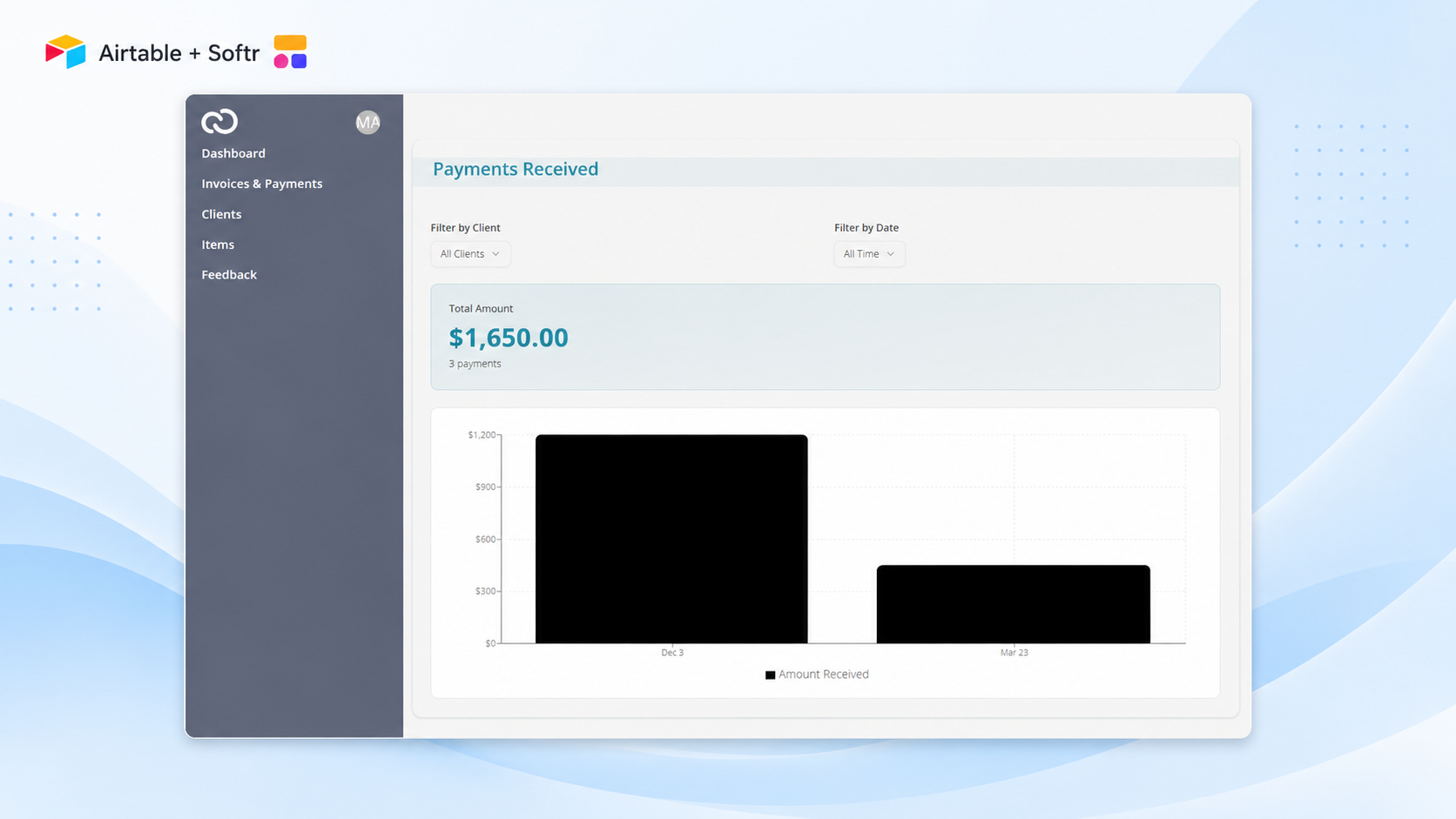Expand the All Clients filter dropdown
This screenshot has width=1456, height=819.
pos(470,254)
